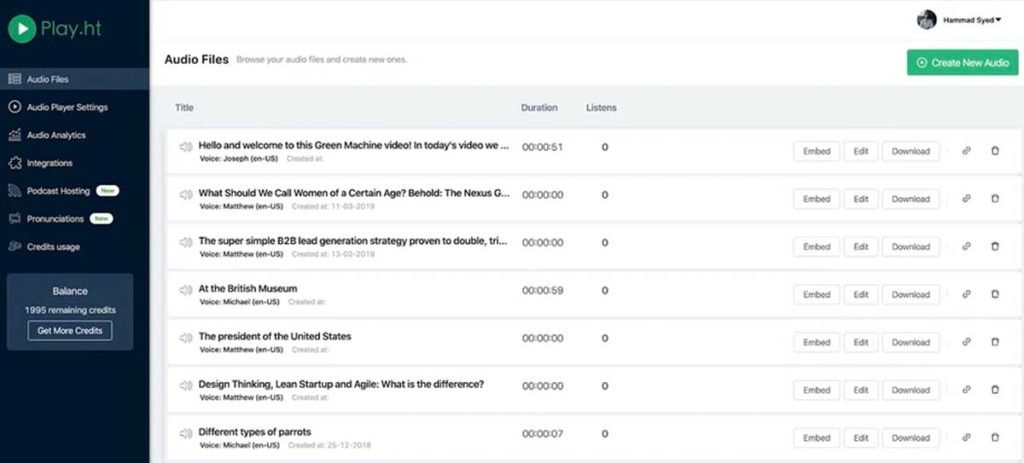
Task: Click Embed for Women of a Certain Age audio
Action: click(x=816, y=199)
